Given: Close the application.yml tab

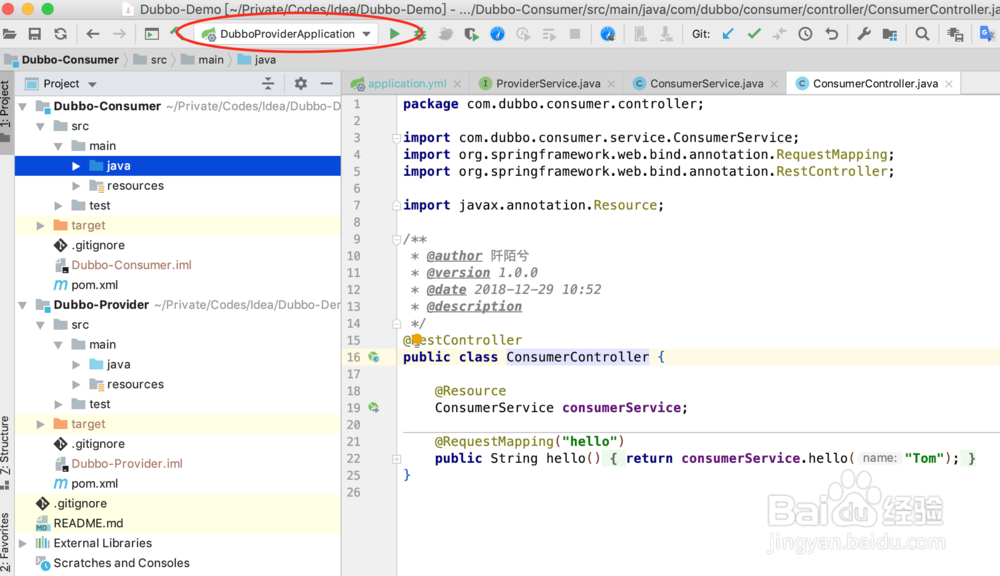Looking at the screenshot, I should coord(457,84).
